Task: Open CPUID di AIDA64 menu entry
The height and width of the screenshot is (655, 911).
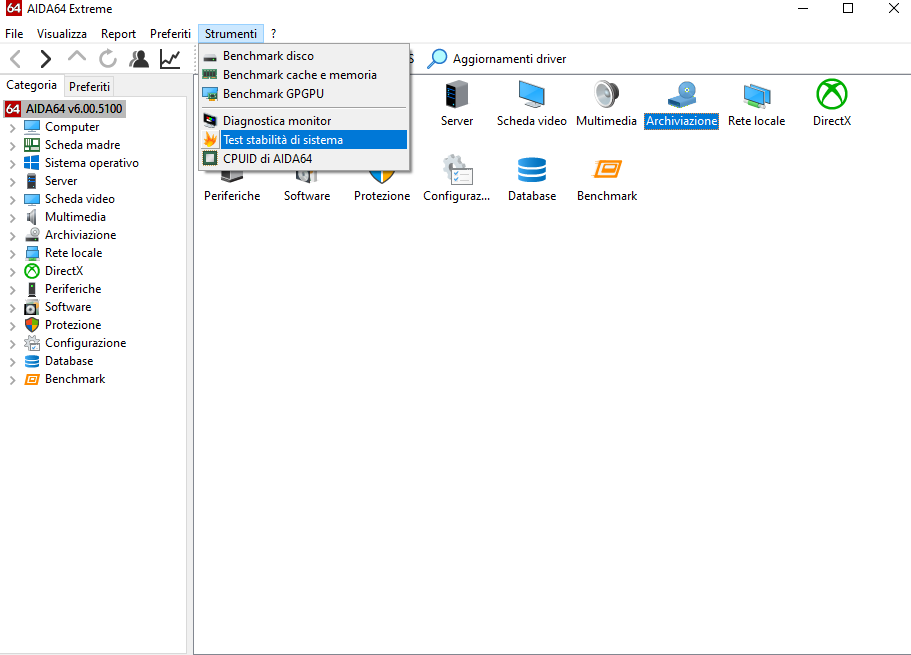Action: tap(304, 159)
